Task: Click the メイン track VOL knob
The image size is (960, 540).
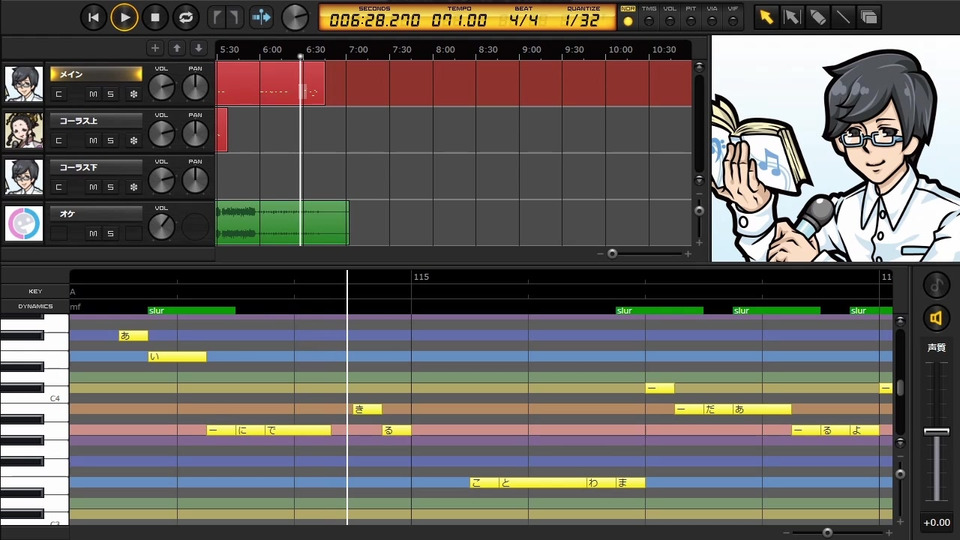Action: [162, 88]
